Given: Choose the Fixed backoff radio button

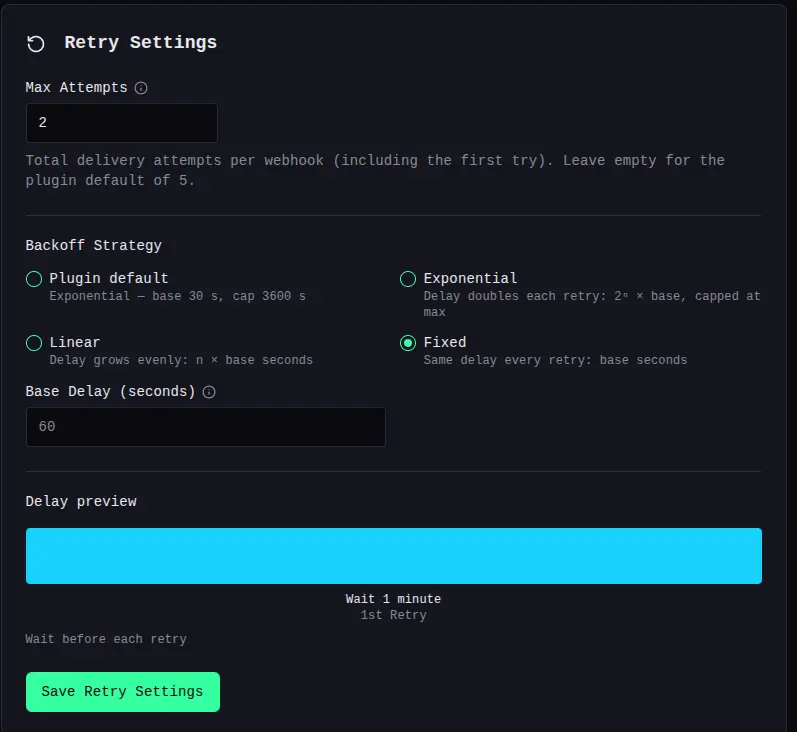Looking at the screenshot, I should click(x=408, y=343).
